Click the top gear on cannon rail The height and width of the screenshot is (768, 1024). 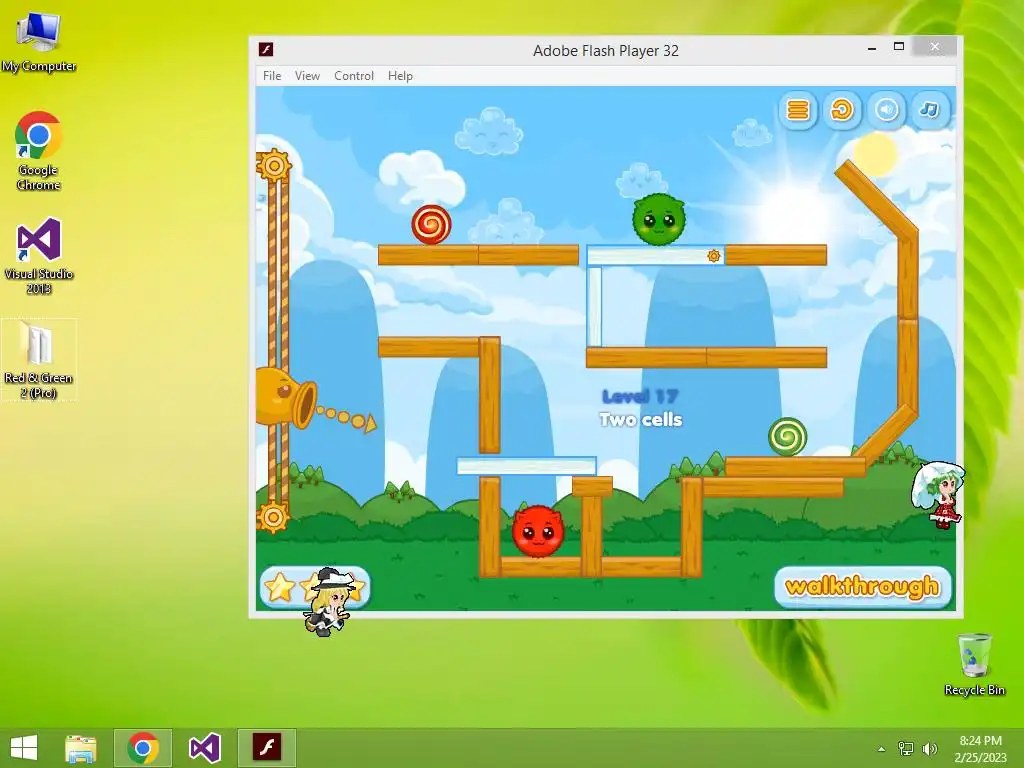pyautogui.click(x=274, y=166)
